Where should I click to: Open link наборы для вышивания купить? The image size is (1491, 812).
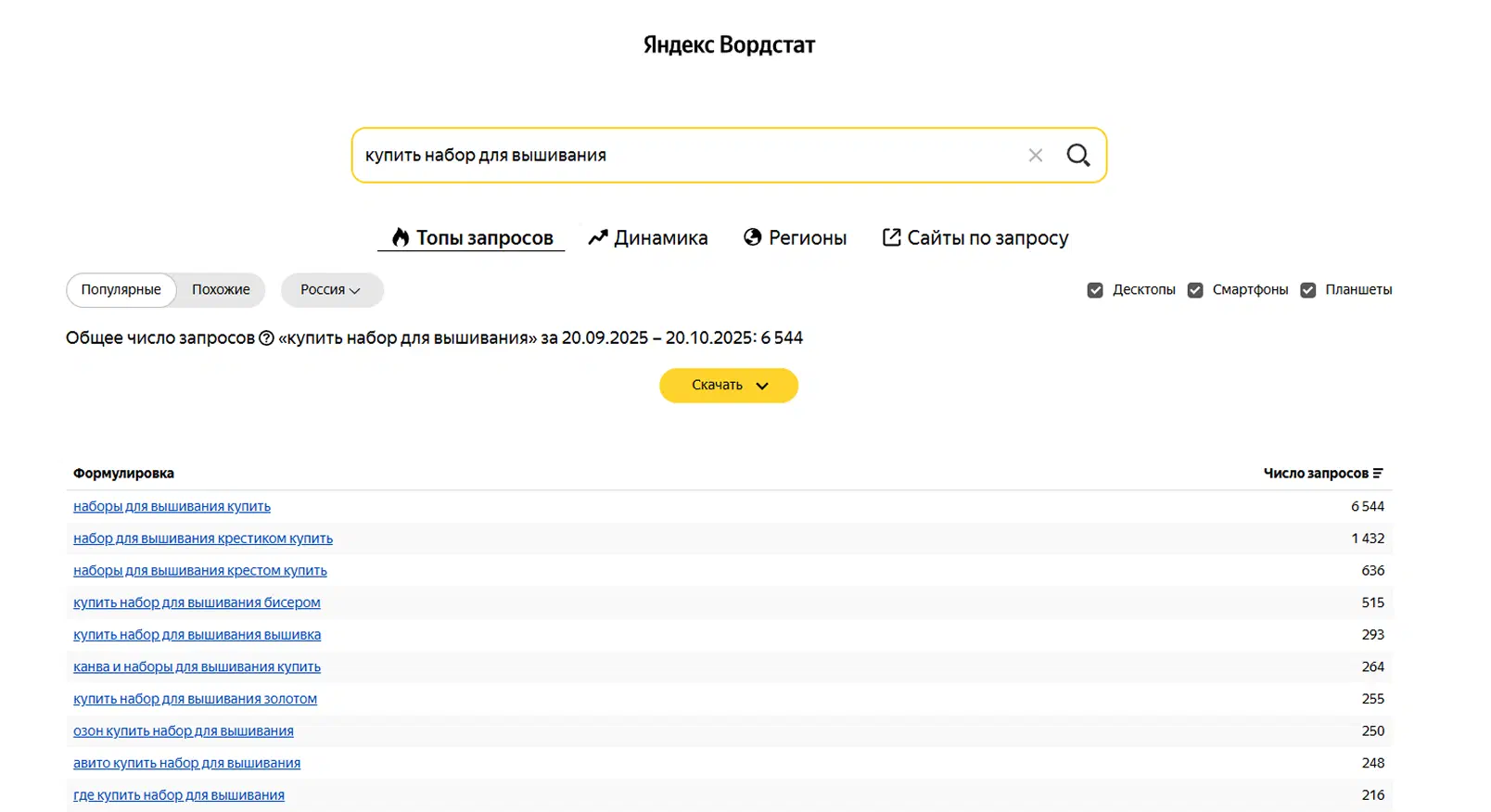pyautogui.click(x=172, y=507)
